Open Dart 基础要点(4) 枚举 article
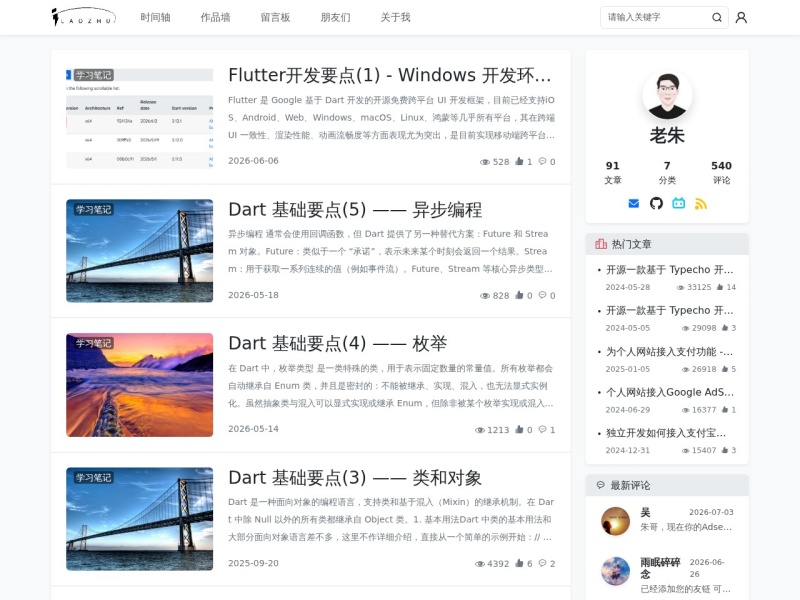800x600 pixels. pyautogui.click(x=338, y=343)
